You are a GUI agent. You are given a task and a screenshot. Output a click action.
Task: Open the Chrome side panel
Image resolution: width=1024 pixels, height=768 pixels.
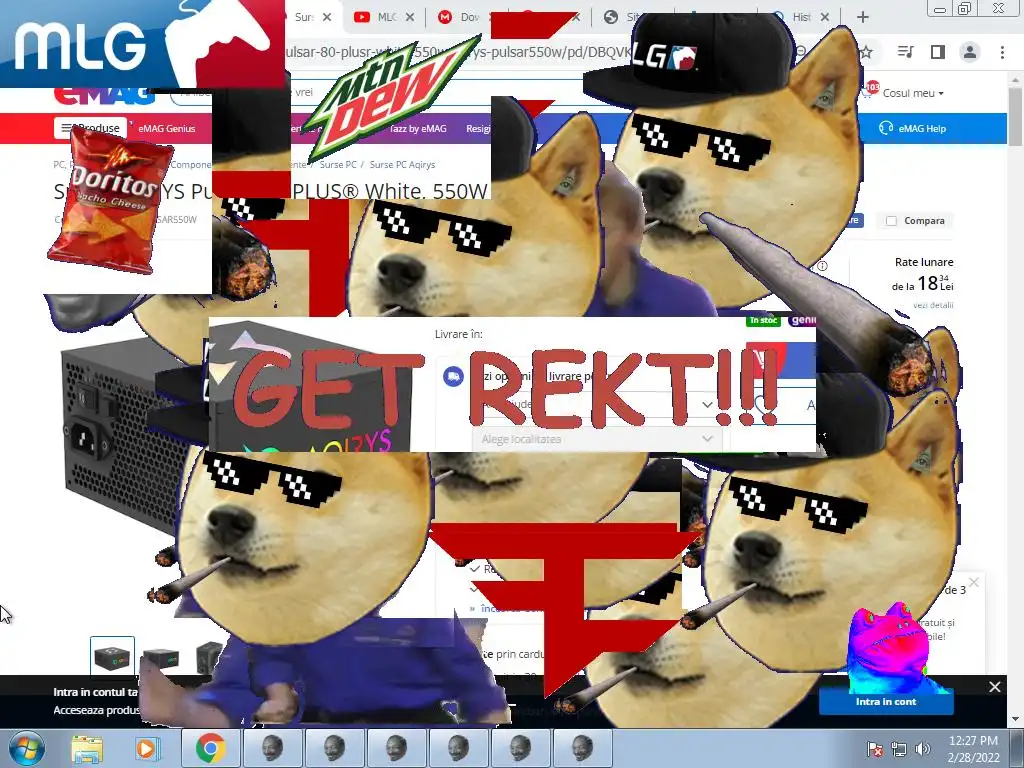click(x=938, y=52)
